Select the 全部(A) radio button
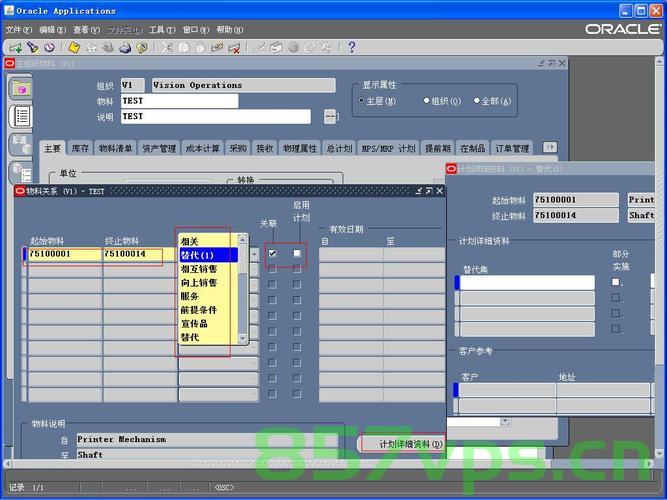The image size is (667, 500). pos(476,101)
